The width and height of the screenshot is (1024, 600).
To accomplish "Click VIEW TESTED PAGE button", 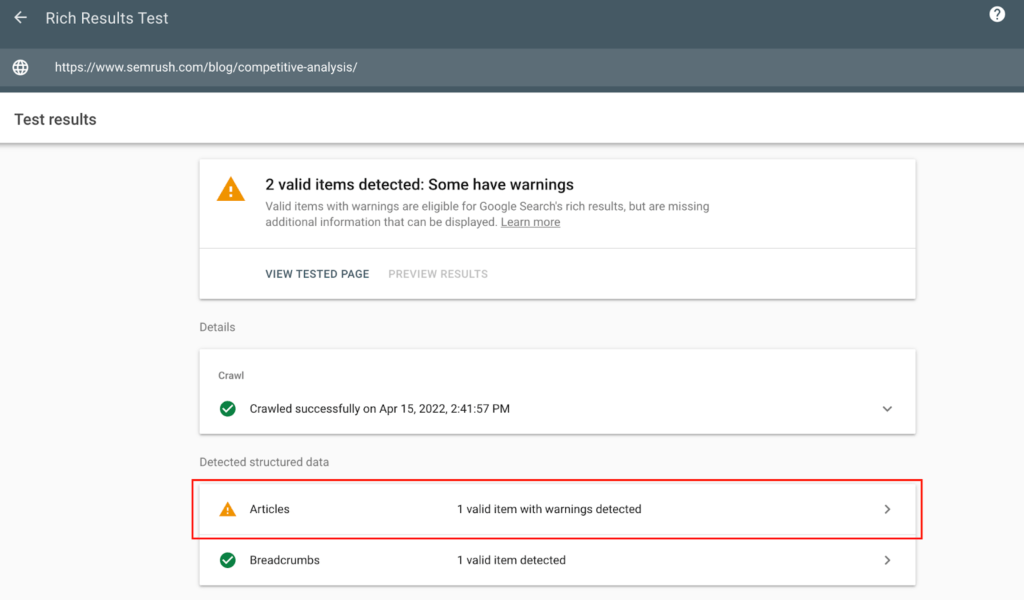I will click(317, 274).
